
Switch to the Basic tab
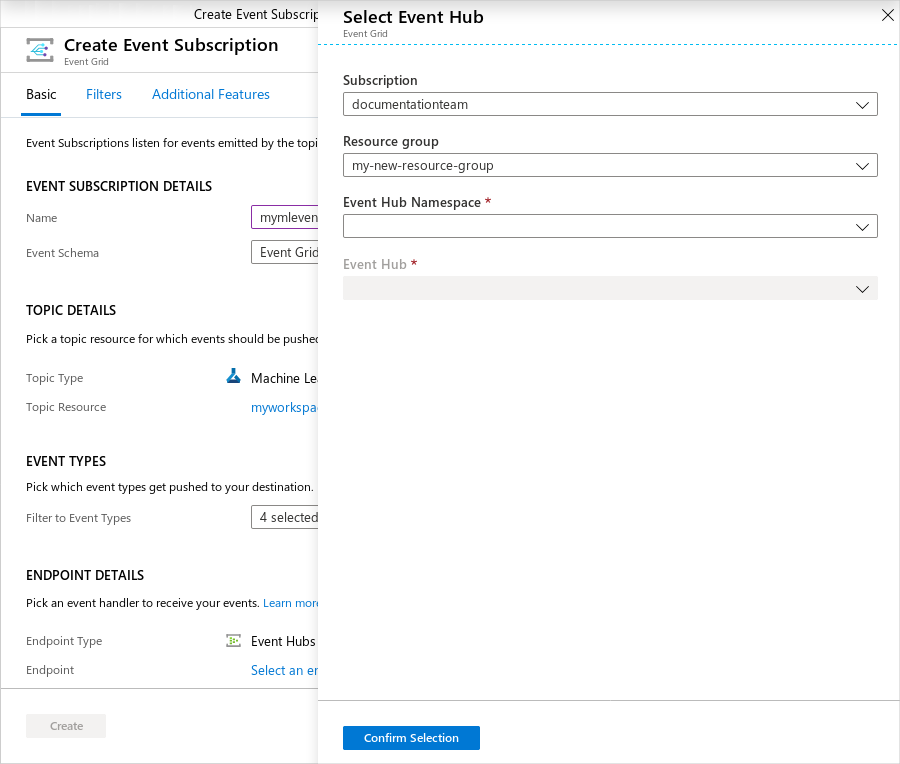point(41,94)
